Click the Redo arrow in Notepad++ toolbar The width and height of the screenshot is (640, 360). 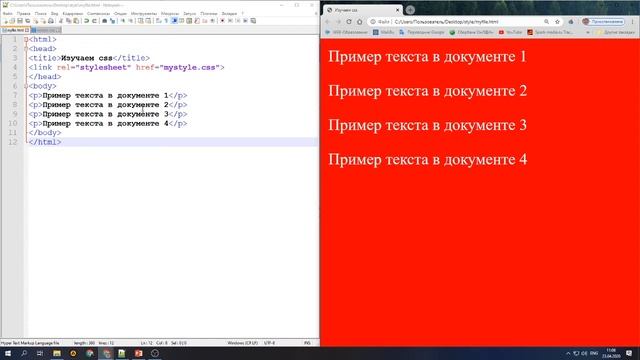tap(94, 21)
